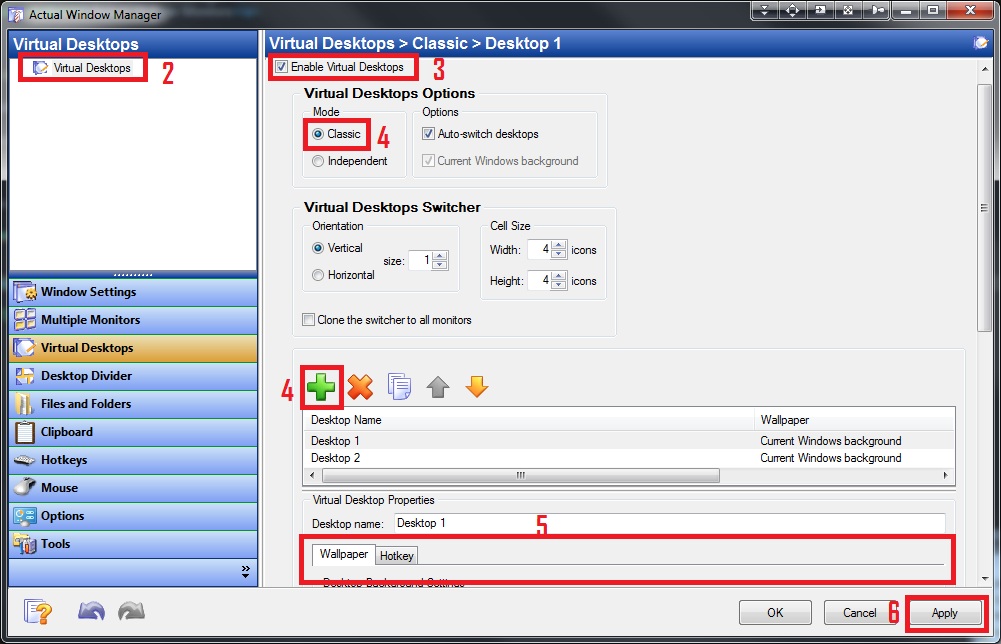Click the icon at header bar right end
Image resolution: width=1001 pixels, height=644 pixels.
981,43
